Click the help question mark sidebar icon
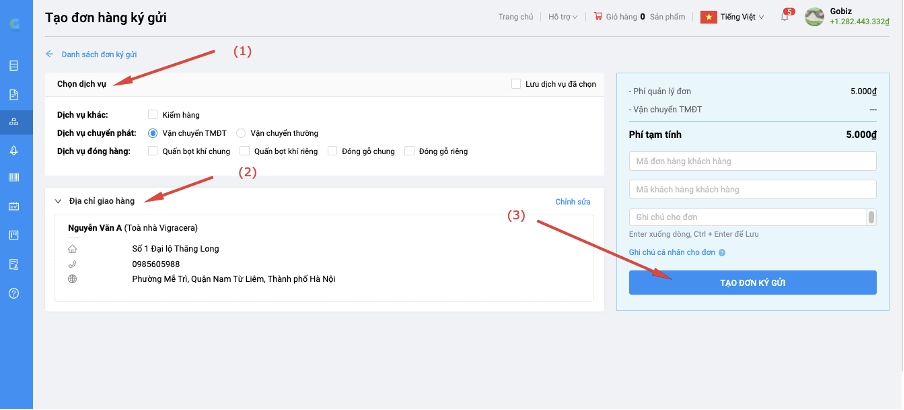 pos(14,293)
